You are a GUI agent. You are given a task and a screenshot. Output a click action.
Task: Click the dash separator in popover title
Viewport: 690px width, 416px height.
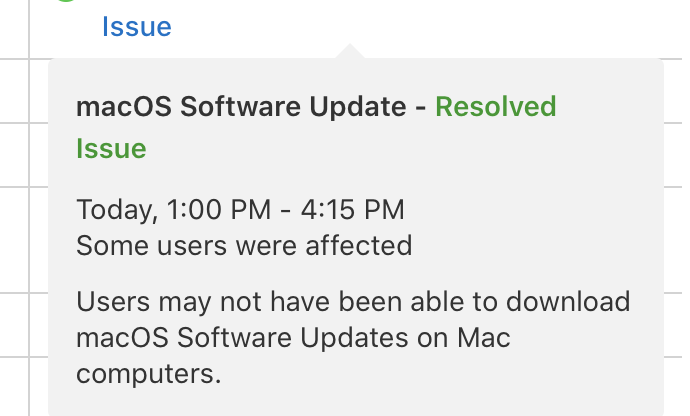[x=425, y=106]
